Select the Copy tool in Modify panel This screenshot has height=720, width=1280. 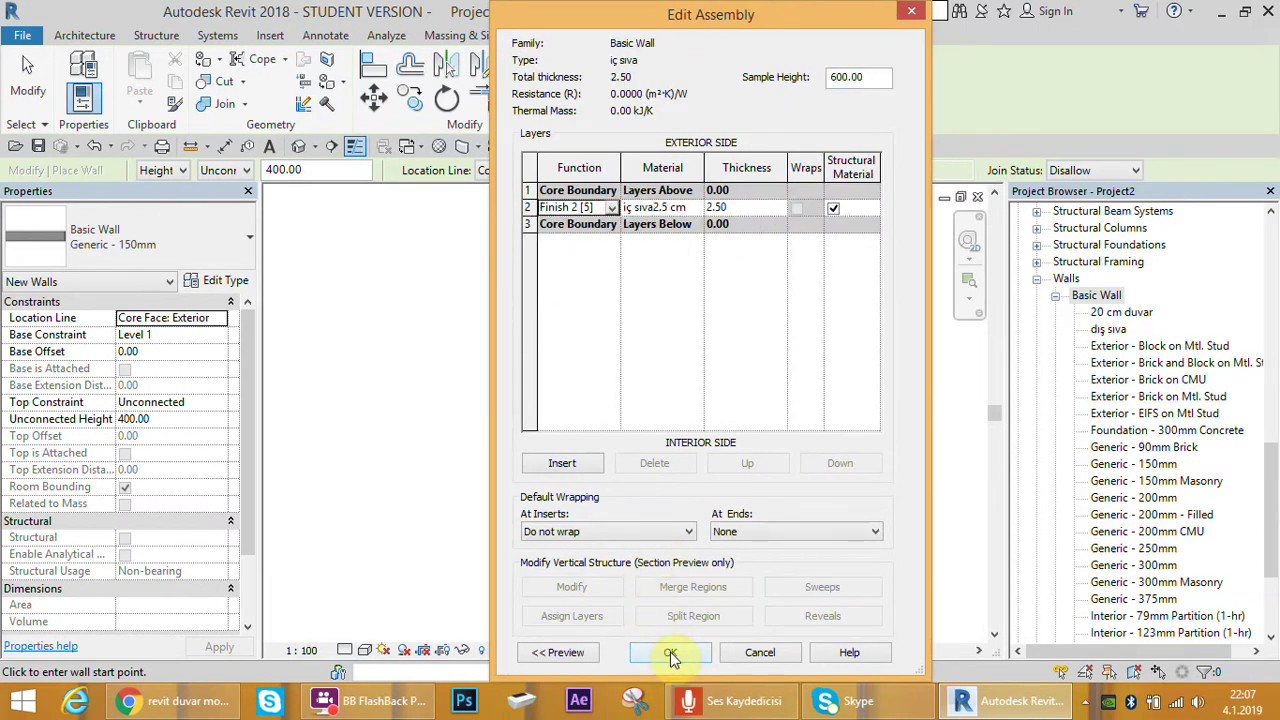click(409, 97)
